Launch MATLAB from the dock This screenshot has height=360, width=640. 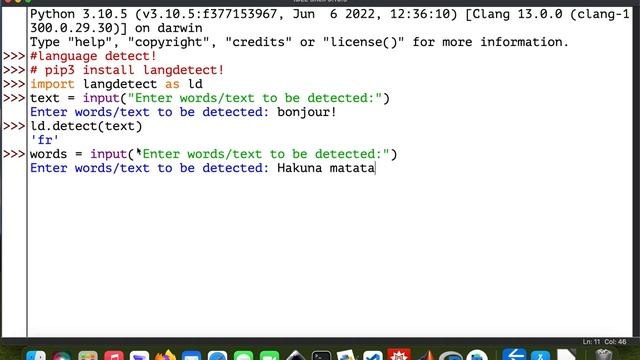pos(426,356)
